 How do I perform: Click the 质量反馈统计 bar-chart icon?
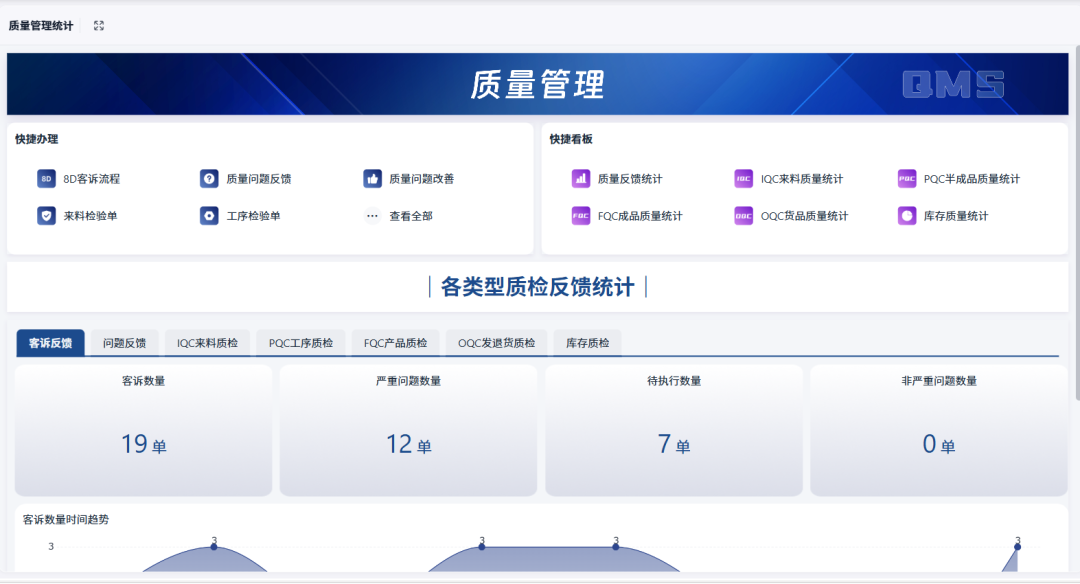tap(581, 178)
